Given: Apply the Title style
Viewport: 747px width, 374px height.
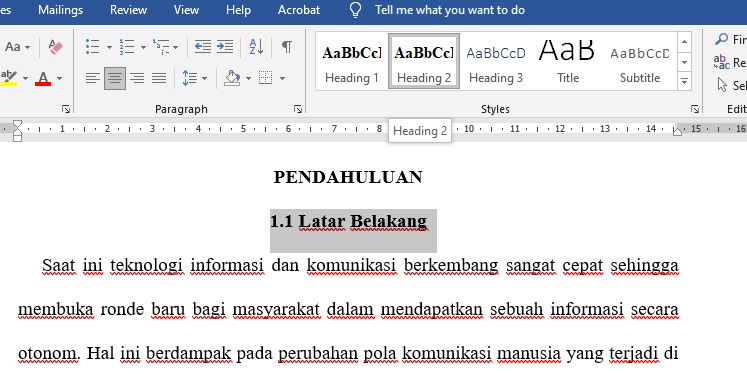Looking at the screenshot, I should click(x=567, y=61).
